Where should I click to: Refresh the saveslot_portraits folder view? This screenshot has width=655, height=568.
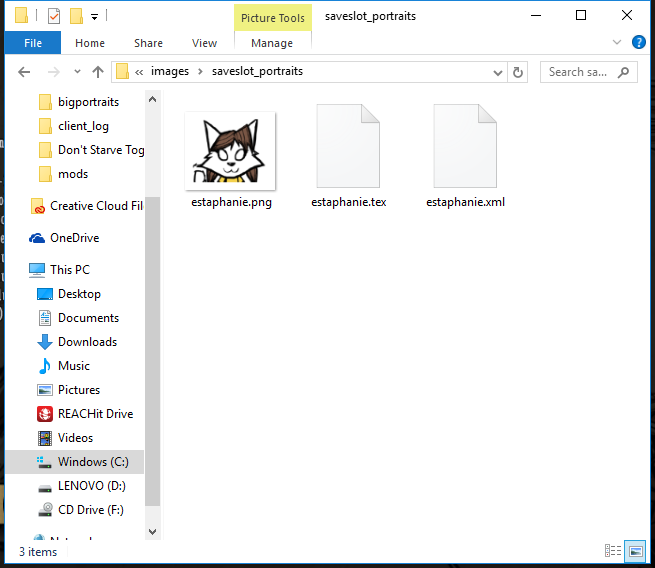point(518,72)
